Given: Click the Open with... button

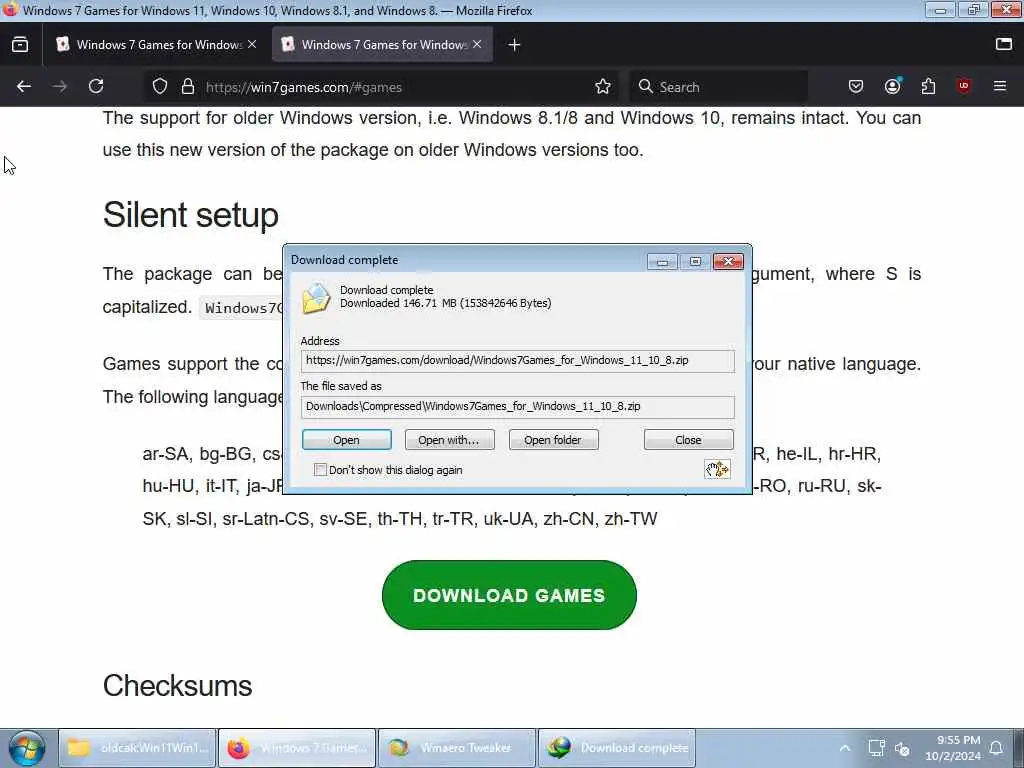Looking at the screenshot, I should tap(449, 440).
